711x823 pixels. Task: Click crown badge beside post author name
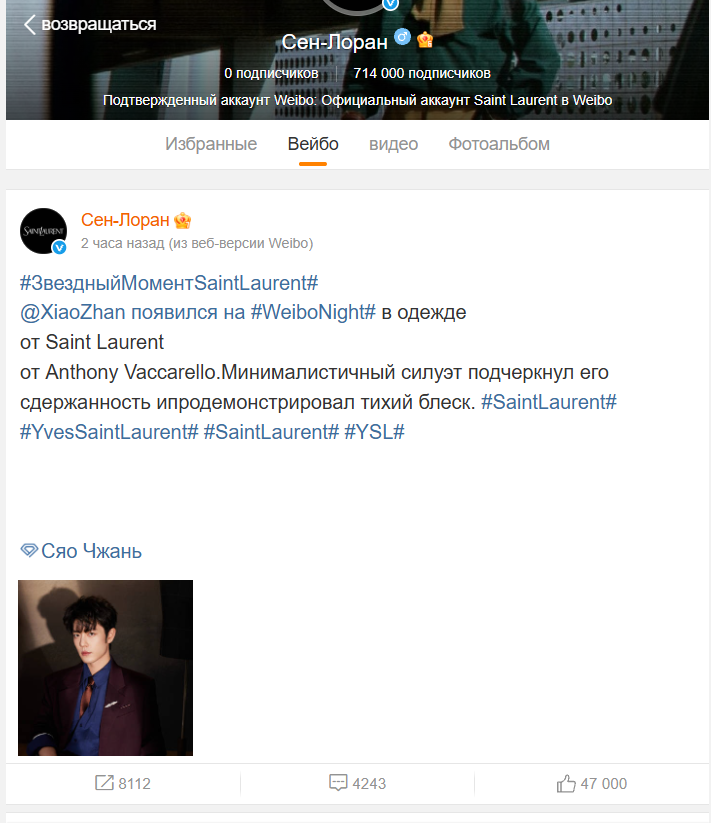[183, 221]
